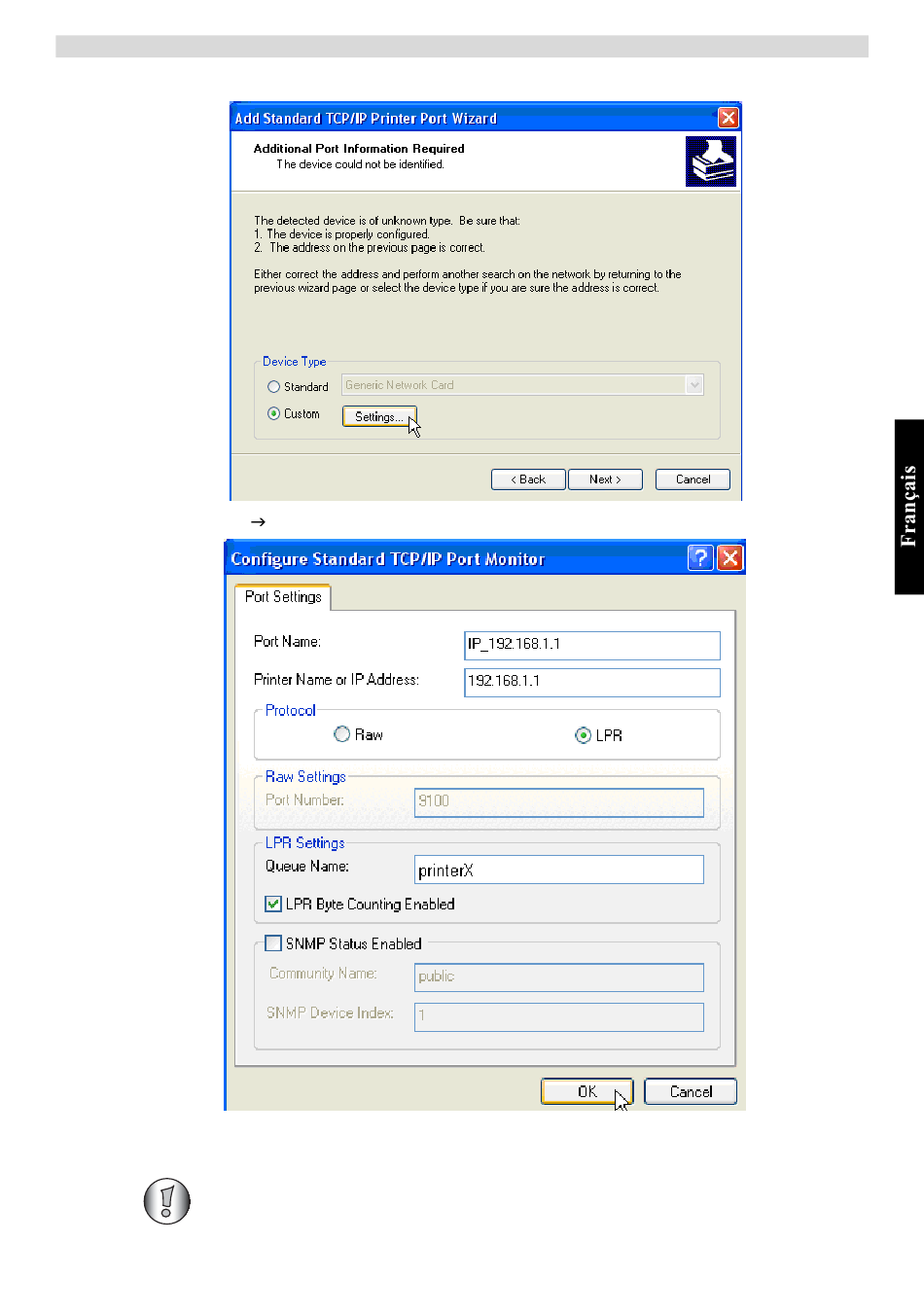Click the SNMP Device Index field
The image size is (924, 1314).
click(x=559, y=1016)
